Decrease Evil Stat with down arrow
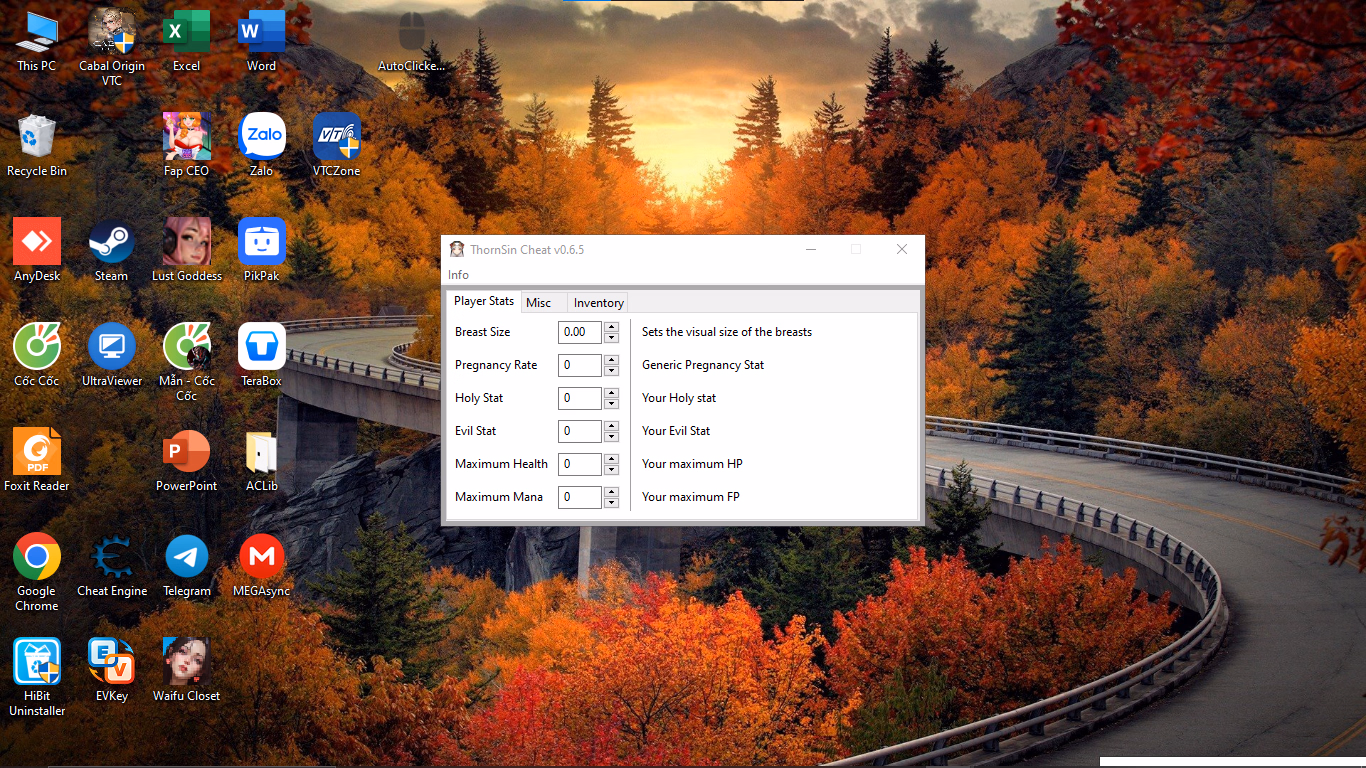This screenshot has height=768, width=1366. point(611,436)
